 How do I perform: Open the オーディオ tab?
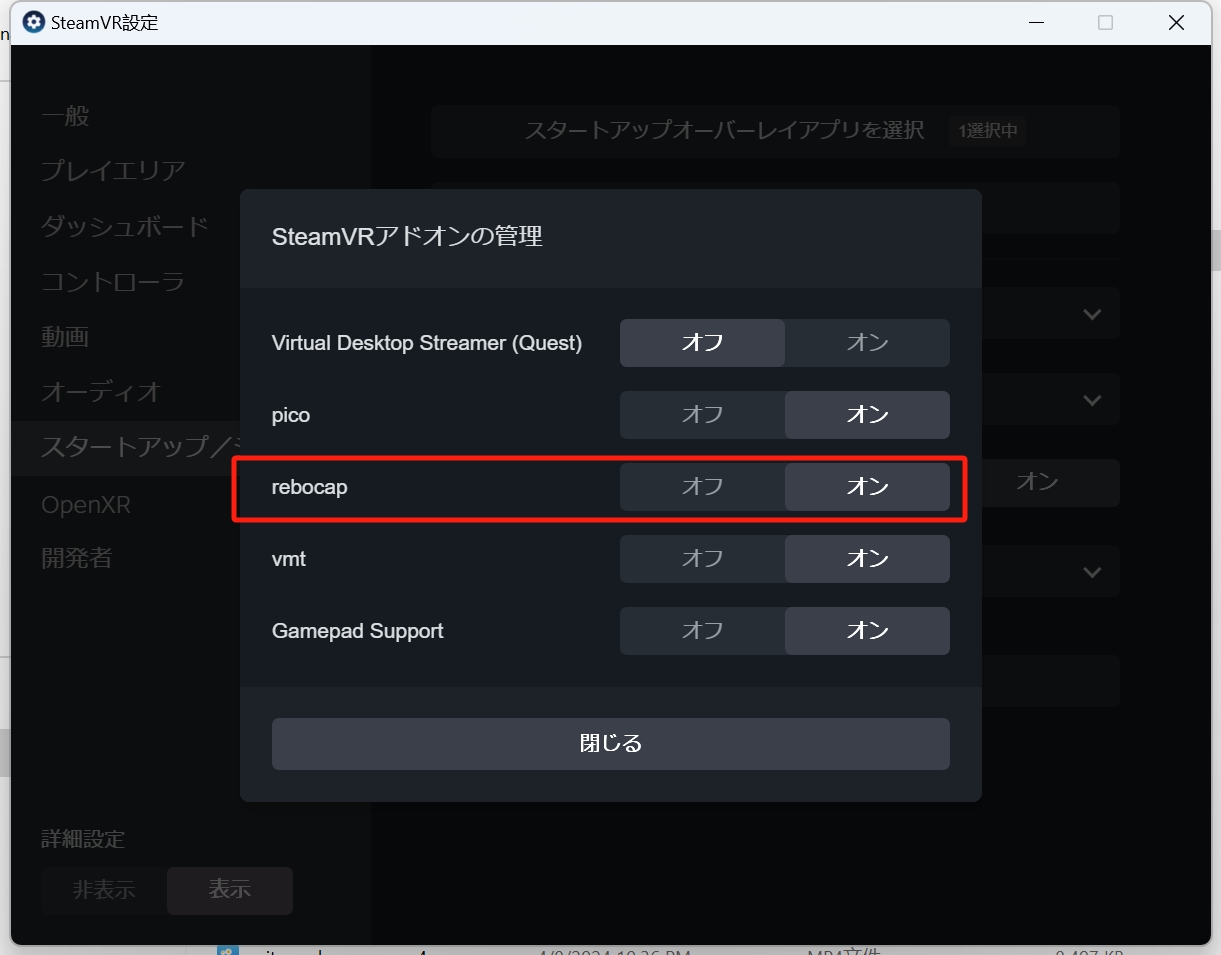click(101, 392)
